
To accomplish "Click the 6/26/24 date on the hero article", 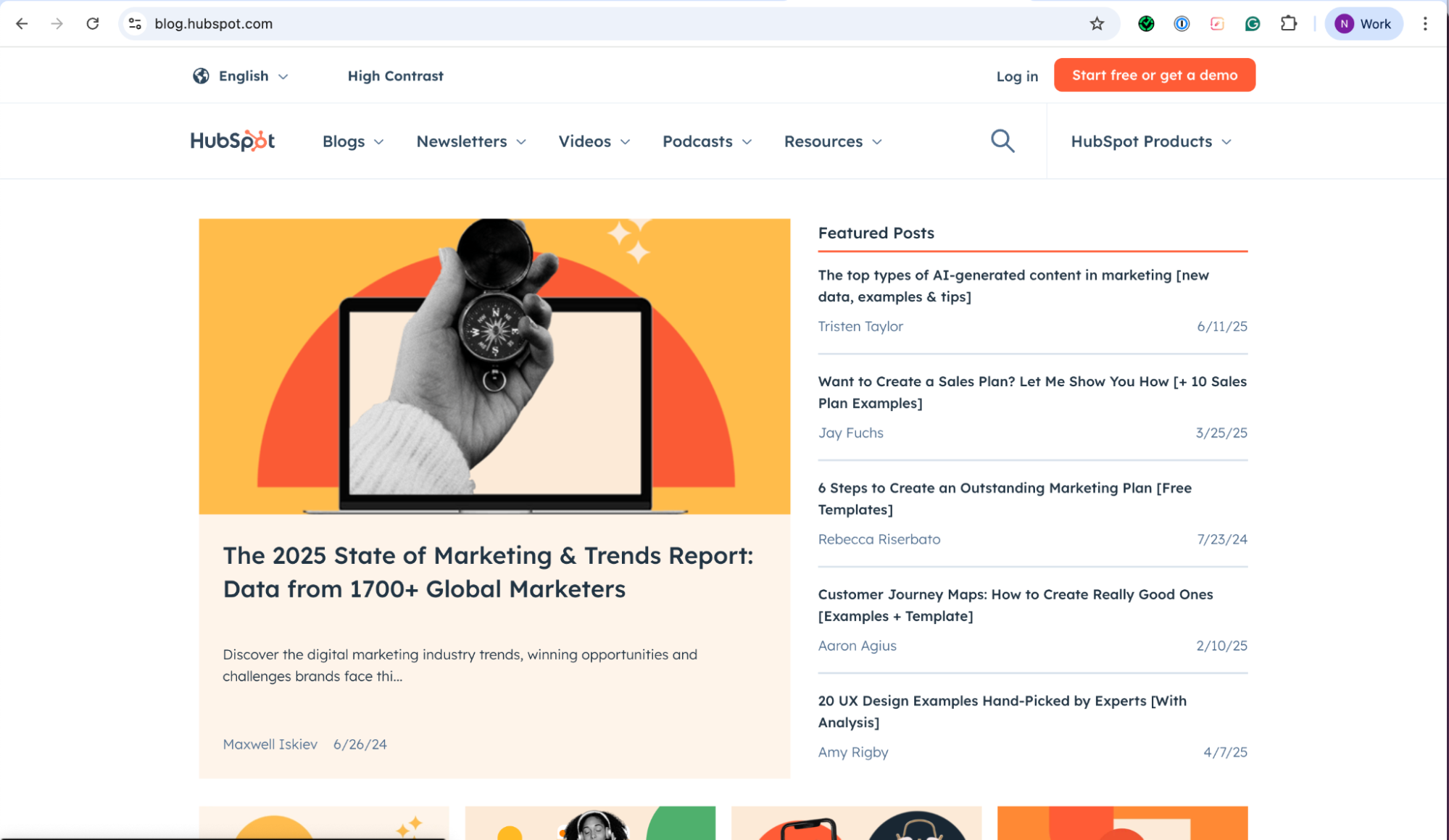I will [360, 744].
